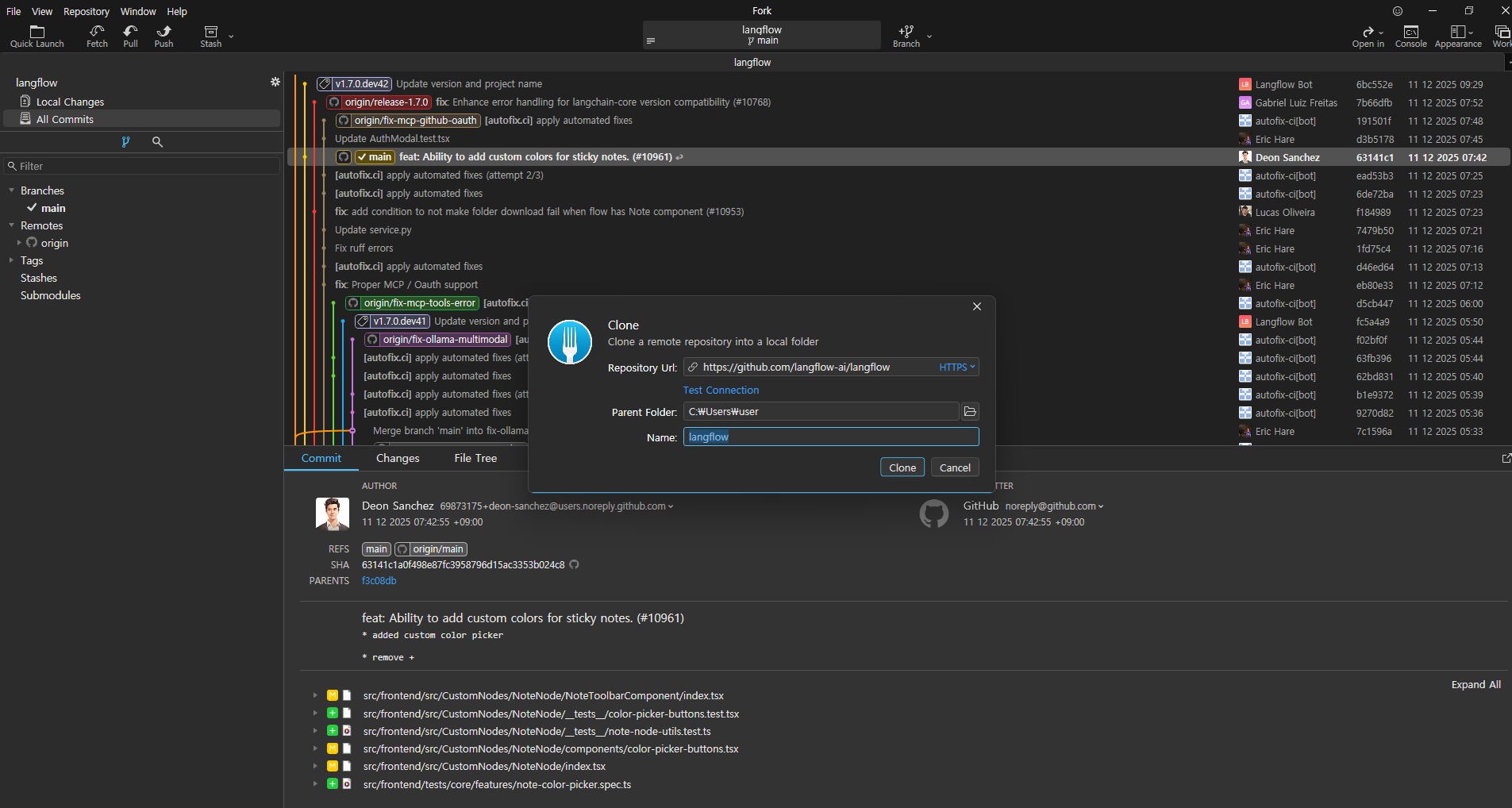Click the Pull toolbar icon
The width and height of the screenshot is (1512, 808).
coord(130,36)
